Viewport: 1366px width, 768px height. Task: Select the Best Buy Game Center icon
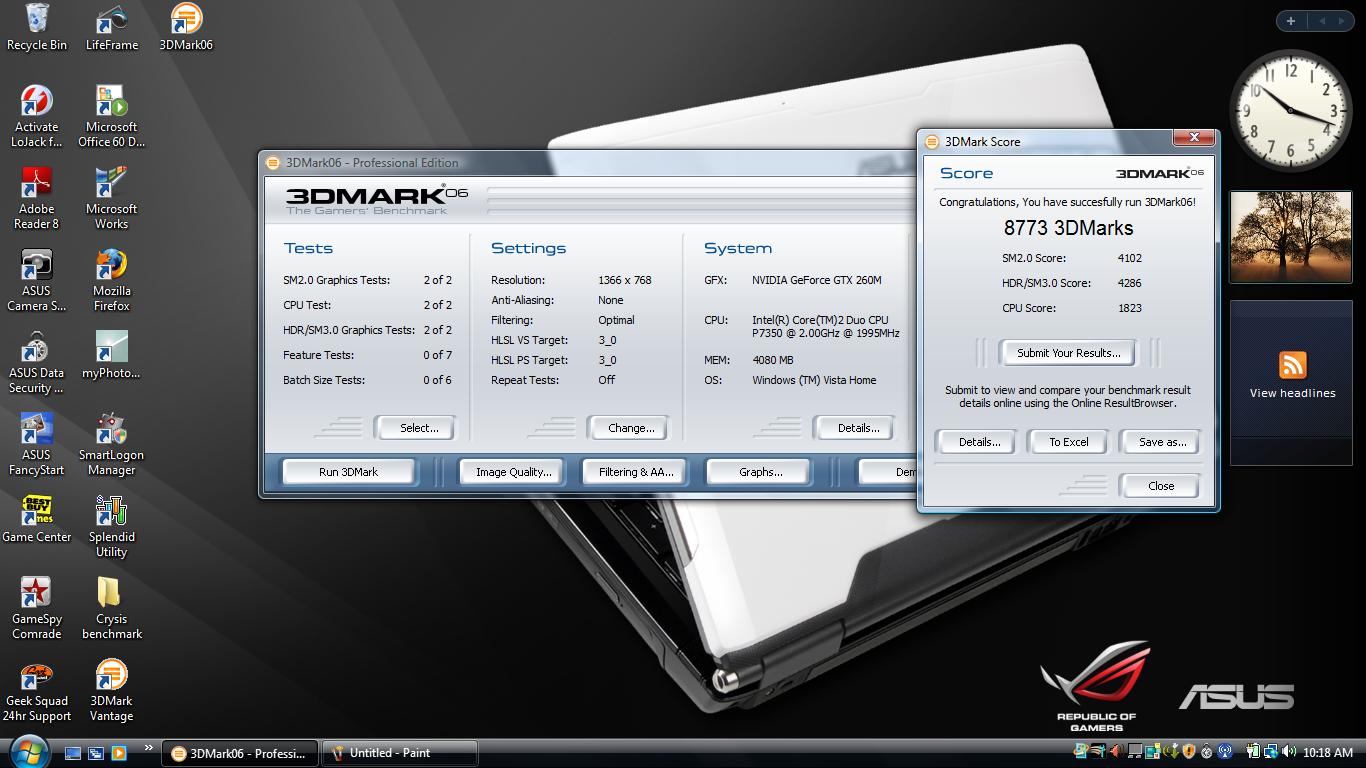[37, 519]
